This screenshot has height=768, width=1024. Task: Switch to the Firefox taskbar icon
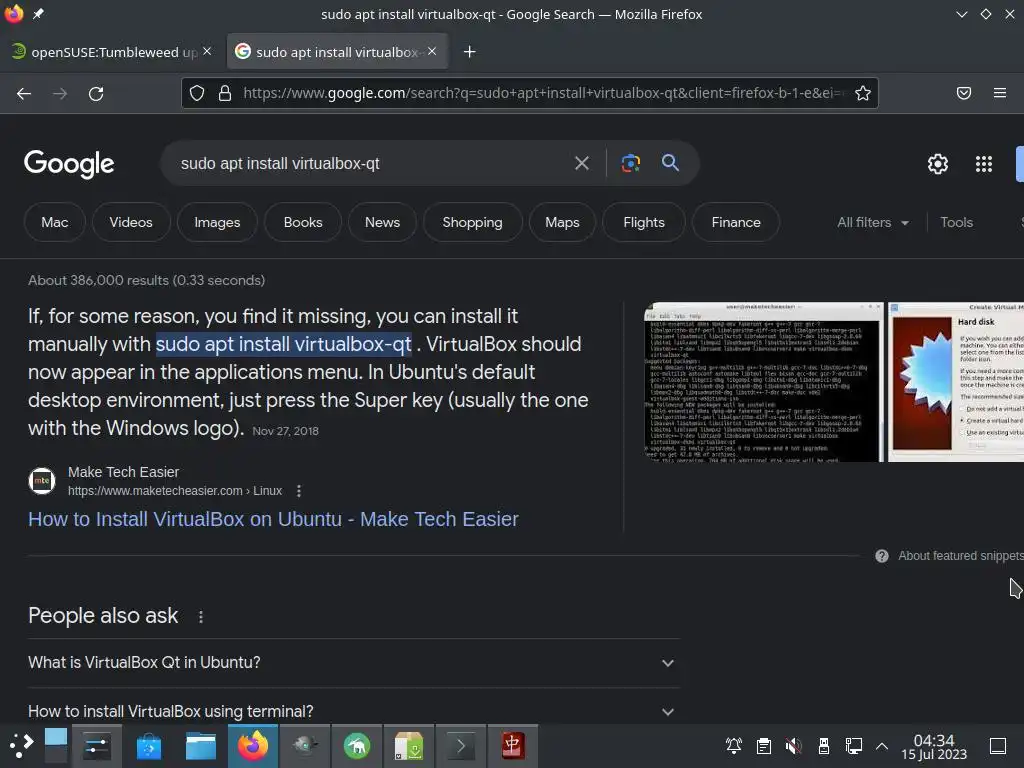tap(253, 746)
